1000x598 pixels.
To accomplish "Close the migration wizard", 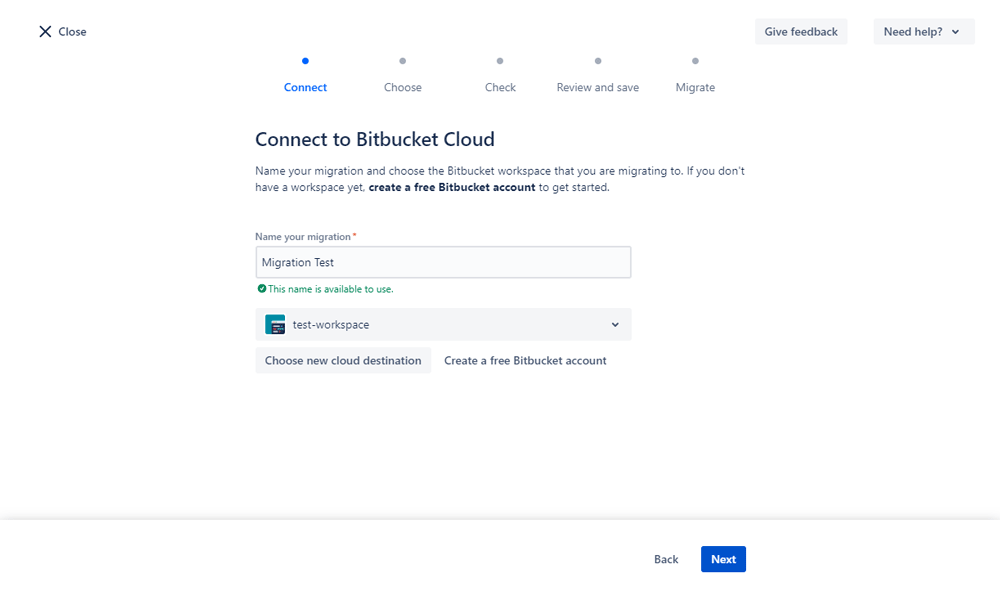I will tap(62, 32).
